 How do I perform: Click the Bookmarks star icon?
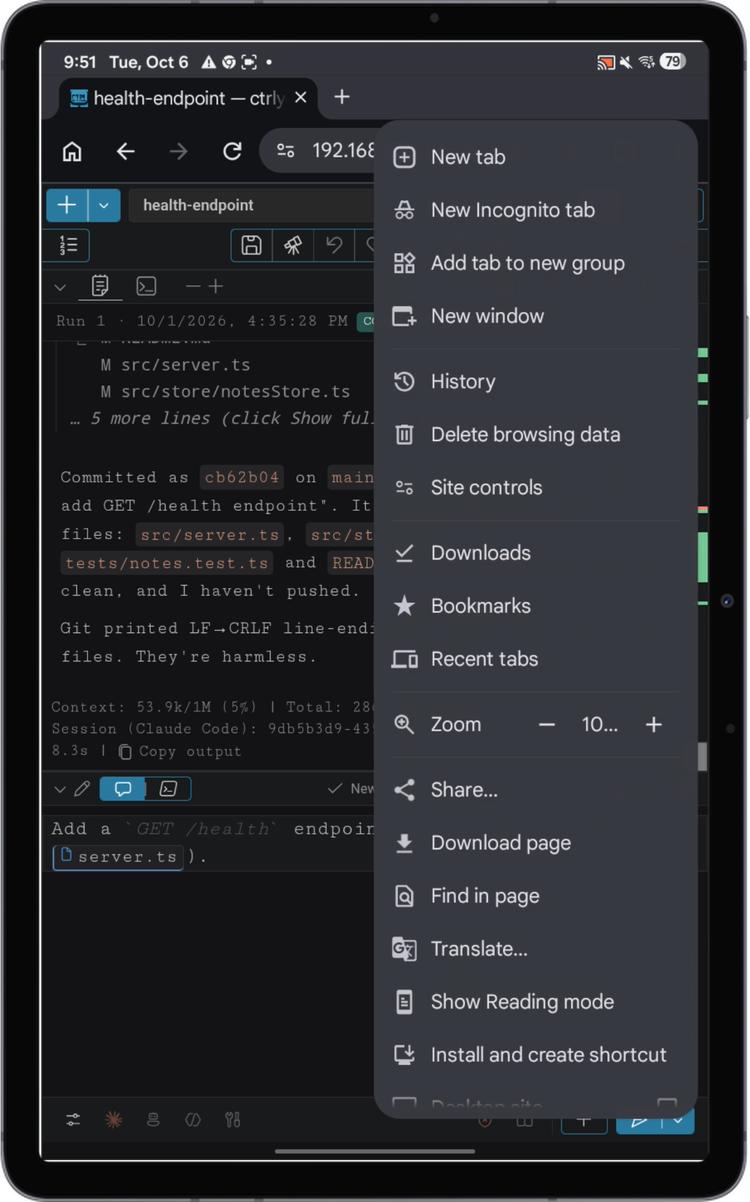(404, 606)
